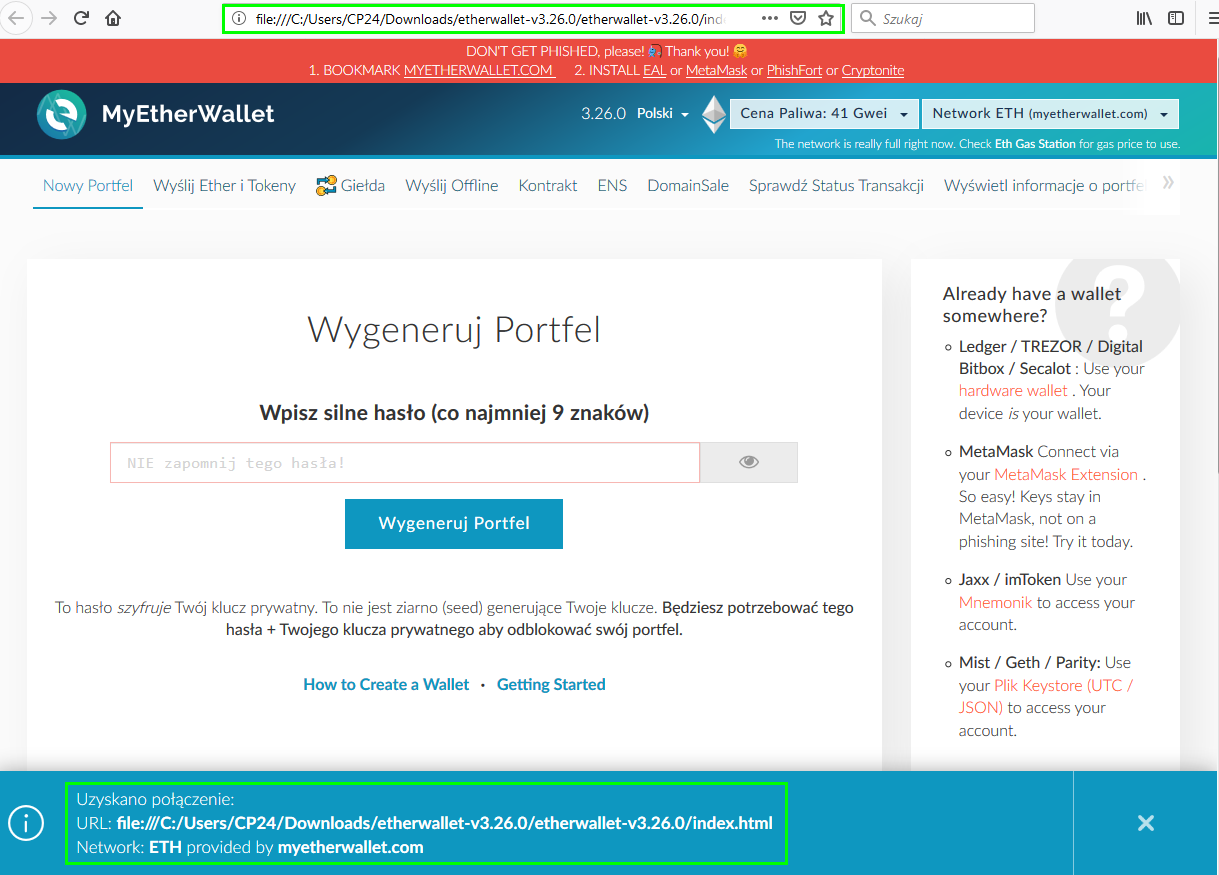Open the PhishFort link
1219x875 pixels.
pyautogui.click(x=794, y=71)
